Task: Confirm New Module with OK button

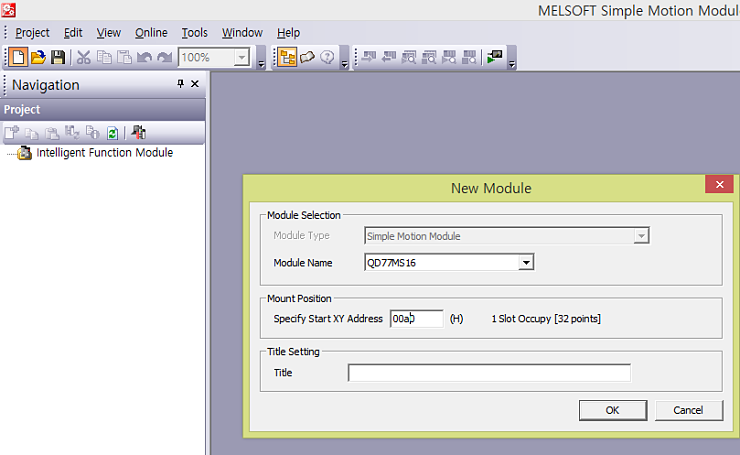Action: (x=613, y=410)
